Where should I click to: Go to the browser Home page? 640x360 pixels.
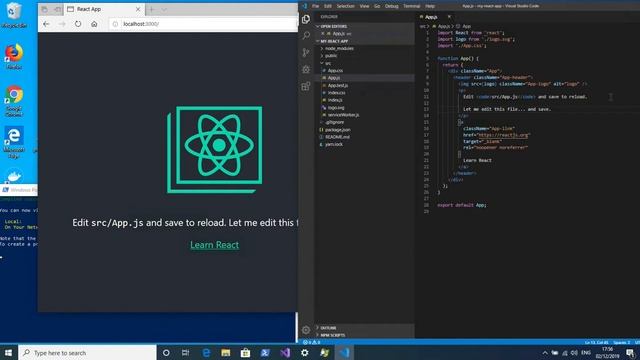point(94,24)
